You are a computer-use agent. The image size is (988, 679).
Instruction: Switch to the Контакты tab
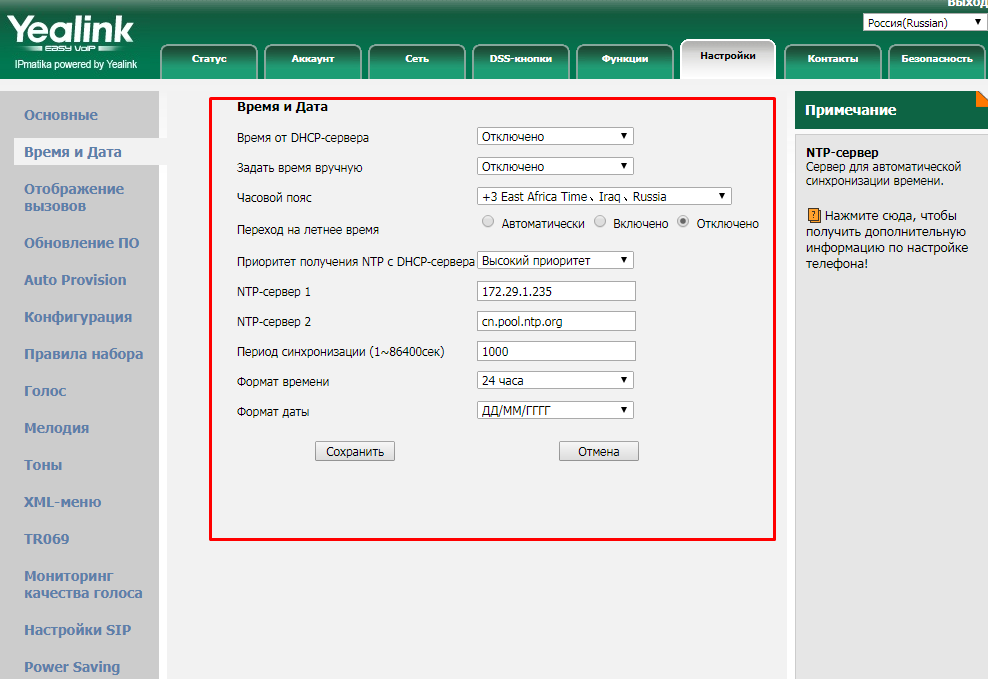[x=832, y=61]
